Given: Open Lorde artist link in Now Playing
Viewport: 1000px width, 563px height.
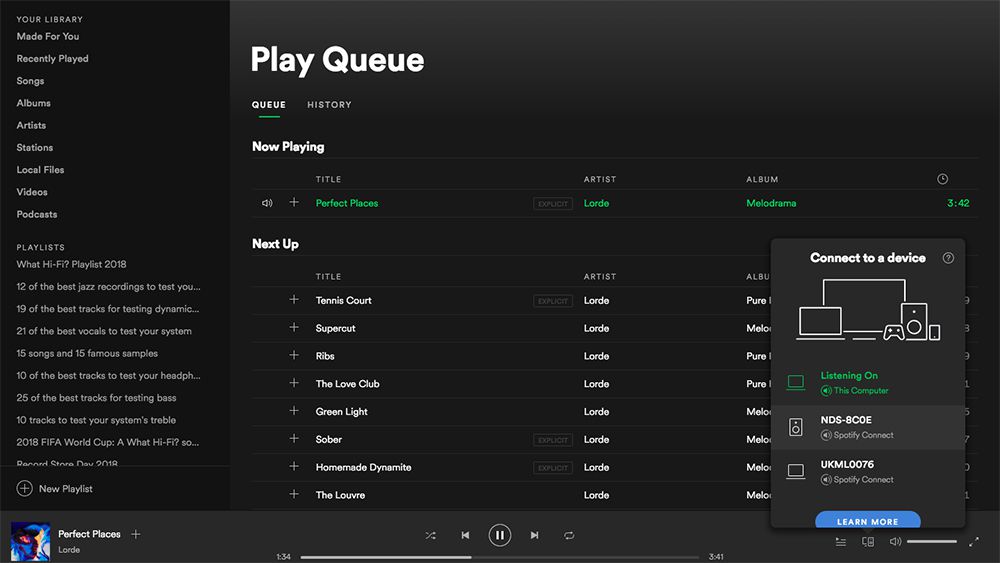Looking at the screenshot, I should [x=596, y=203].
